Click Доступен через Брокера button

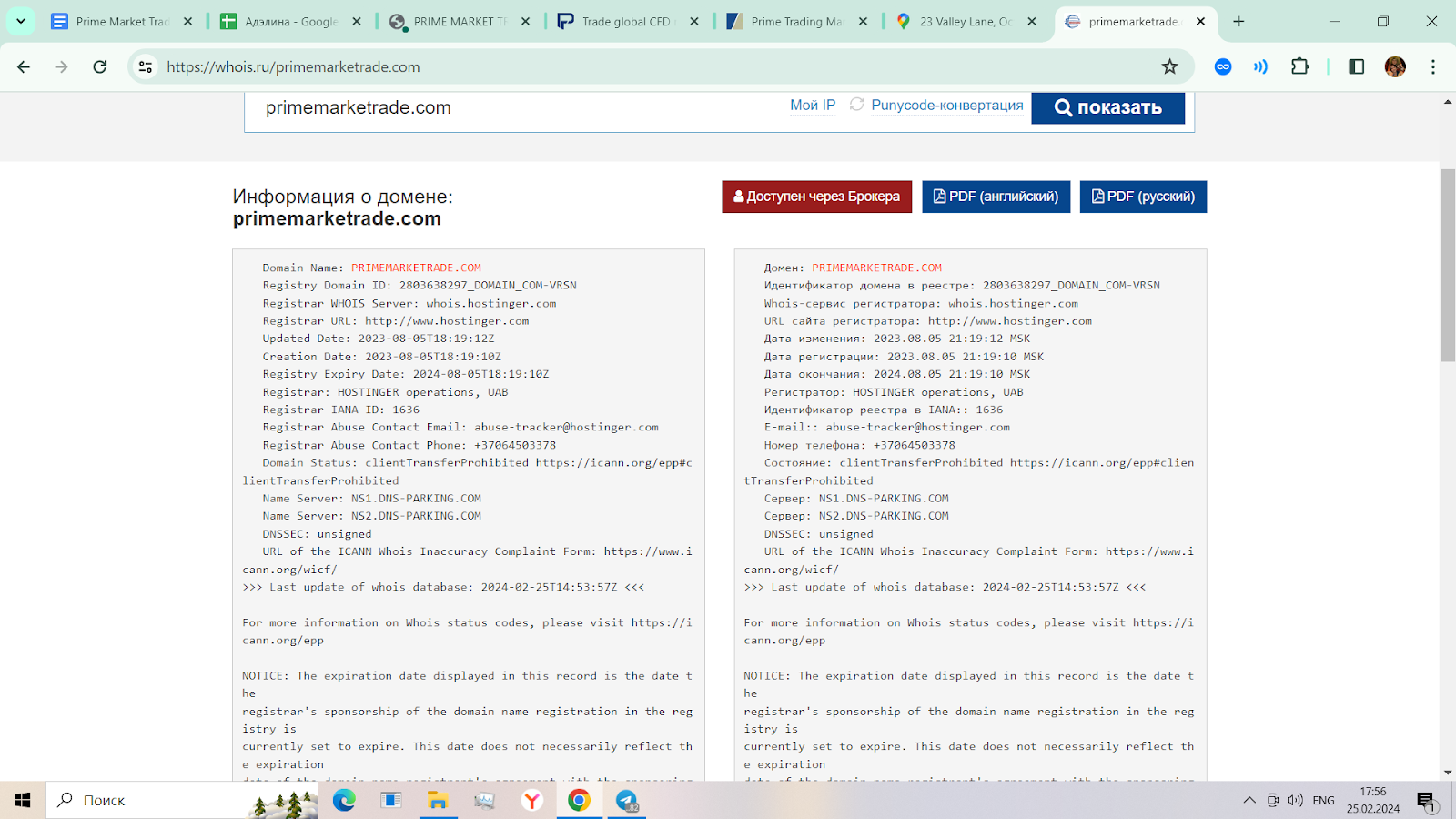coord(817,197)
